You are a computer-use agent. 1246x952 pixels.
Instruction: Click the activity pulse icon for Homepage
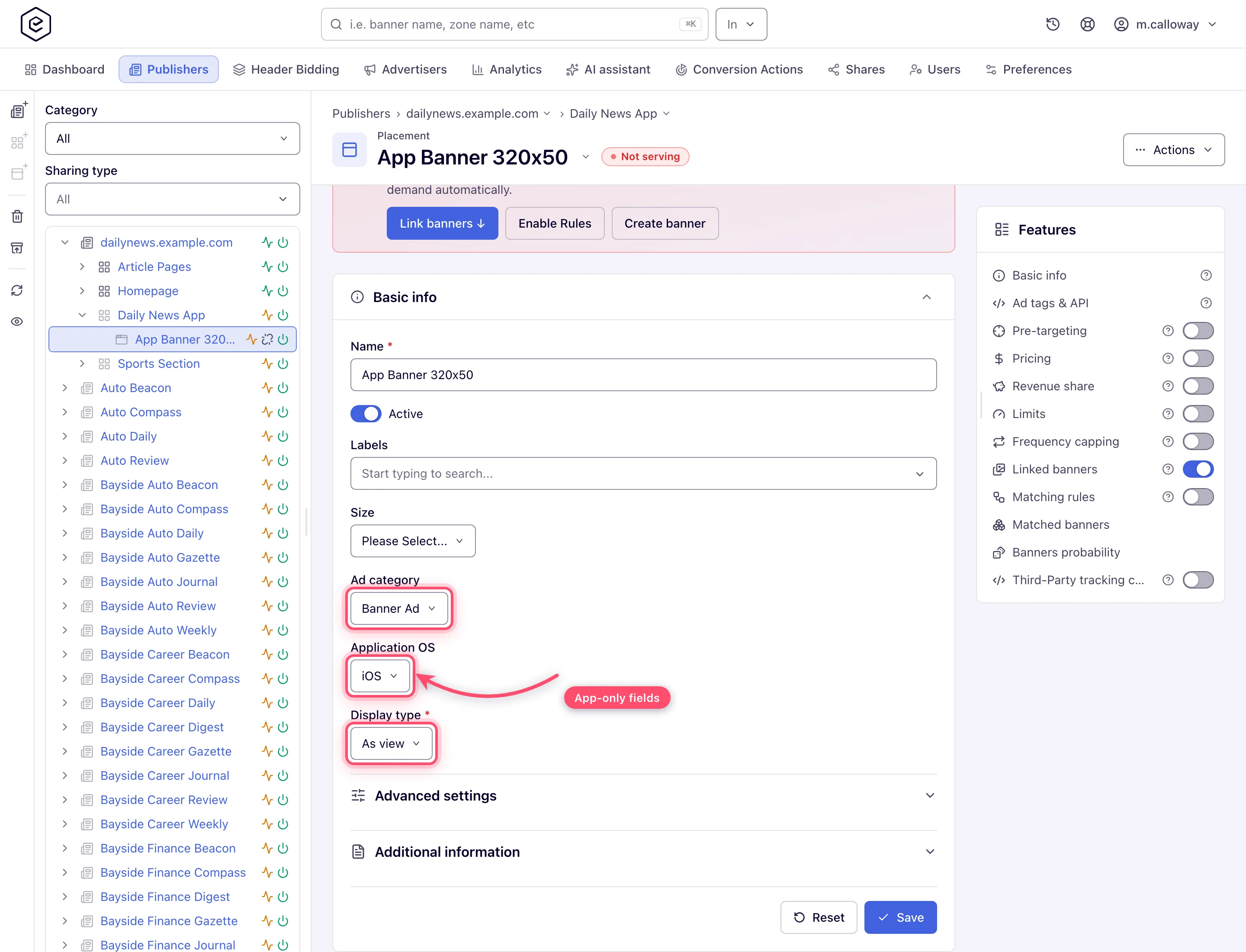267,291
